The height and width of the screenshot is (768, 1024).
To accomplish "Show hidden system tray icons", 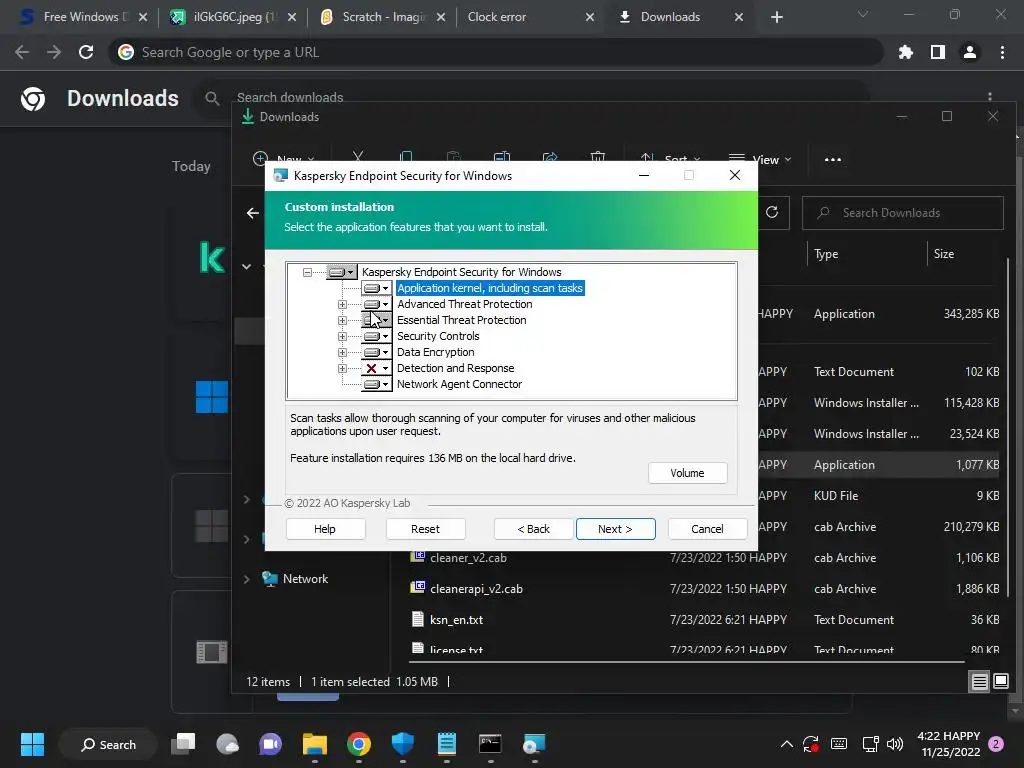I will pos(787,744).
